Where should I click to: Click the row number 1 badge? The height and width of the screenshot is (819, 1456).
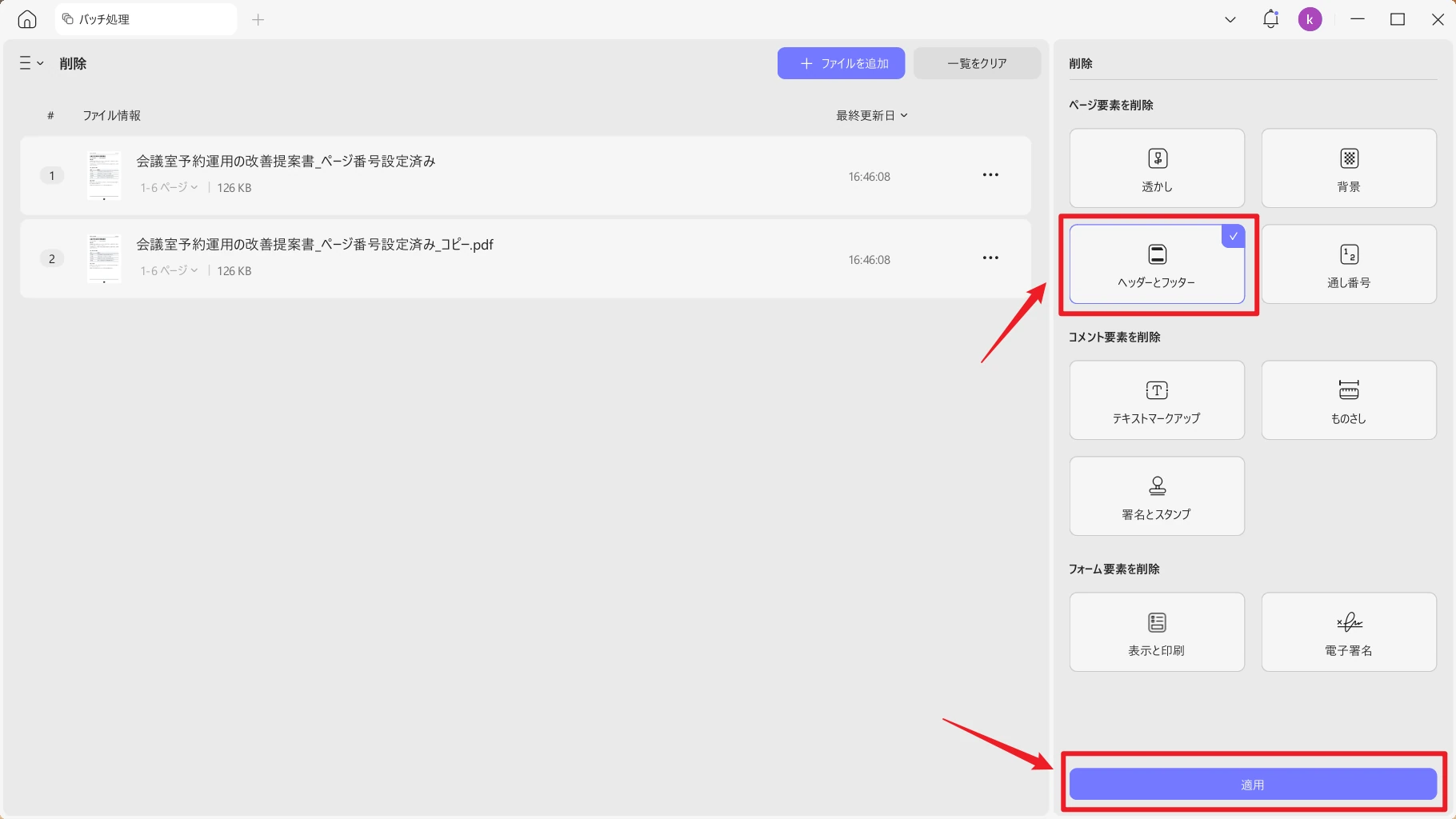click(52, 175)
